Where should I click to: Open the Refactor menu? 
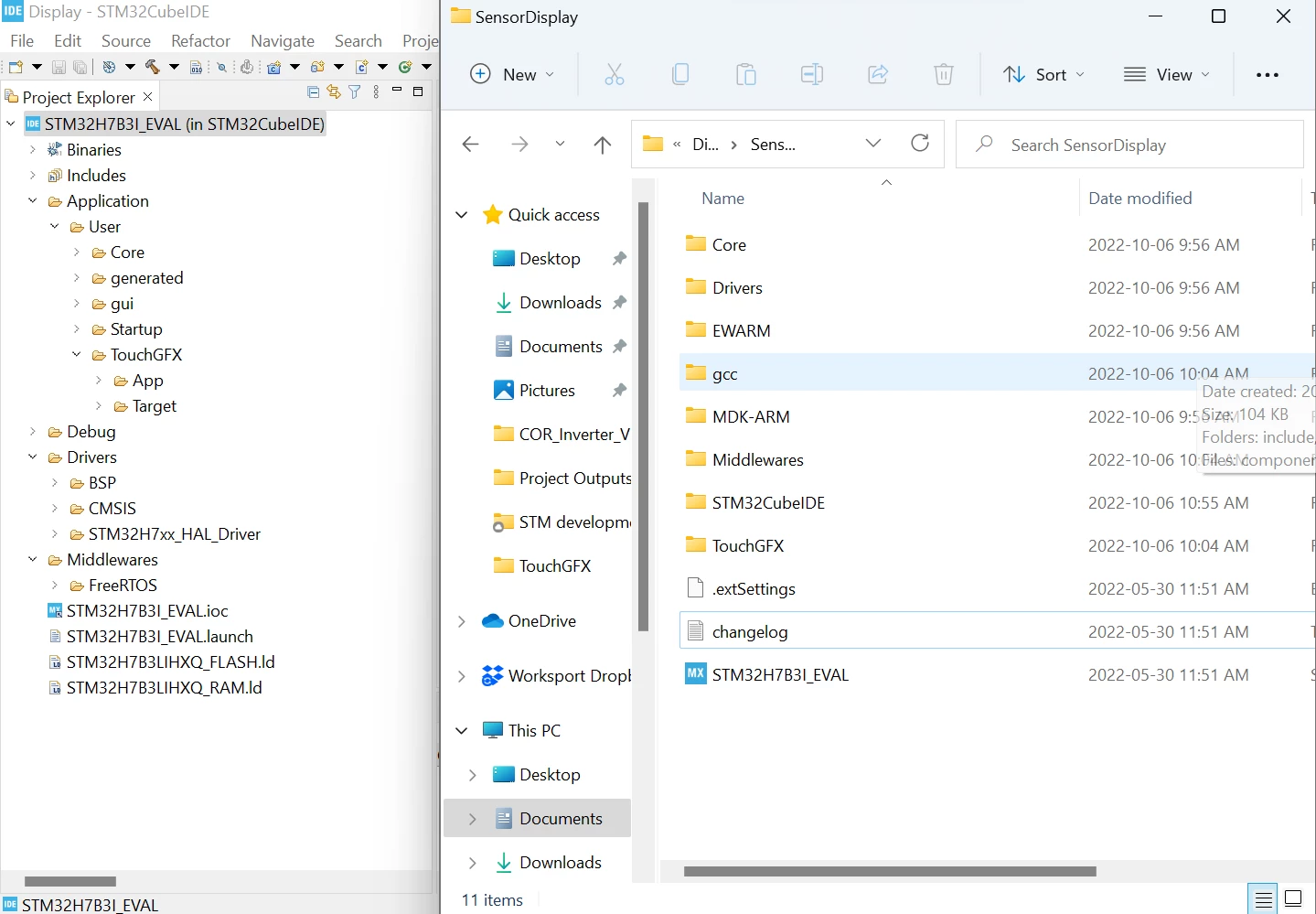pyautogui.click(x=200, y=41)
